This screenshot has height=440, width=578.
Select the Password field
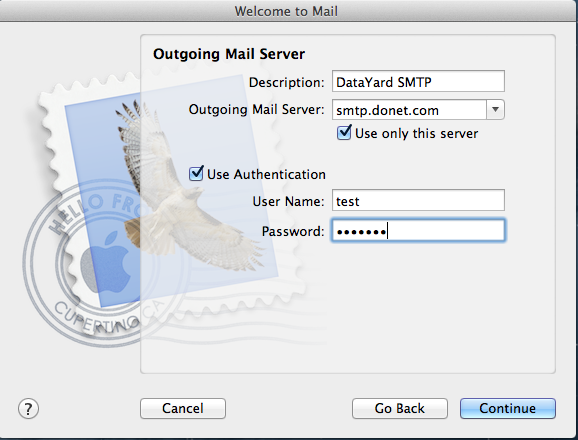[x=418, y=231]
